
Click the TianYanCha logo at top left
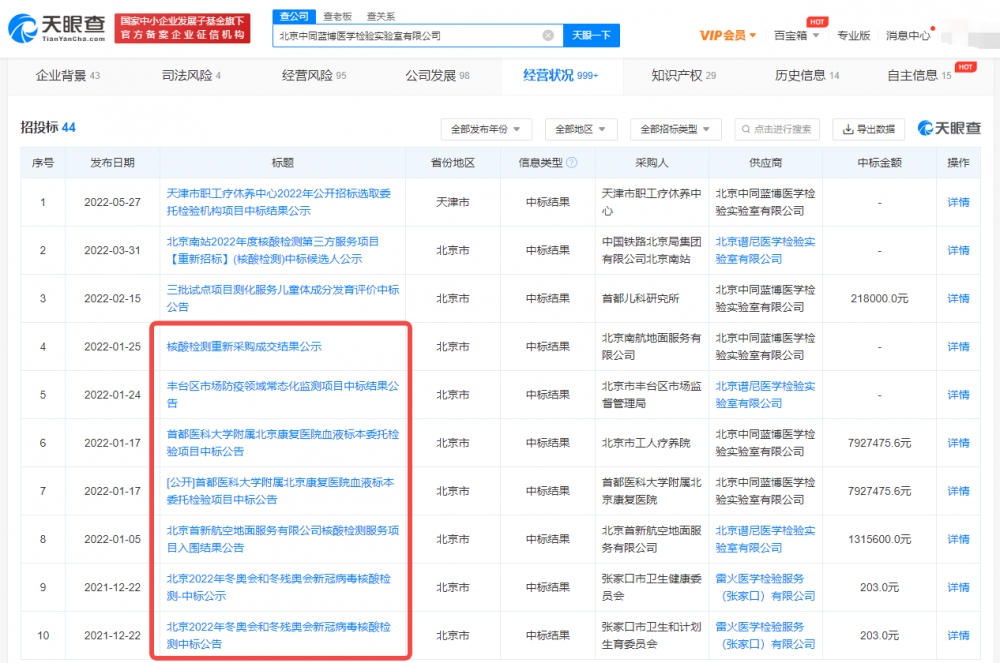pos(56,28)
